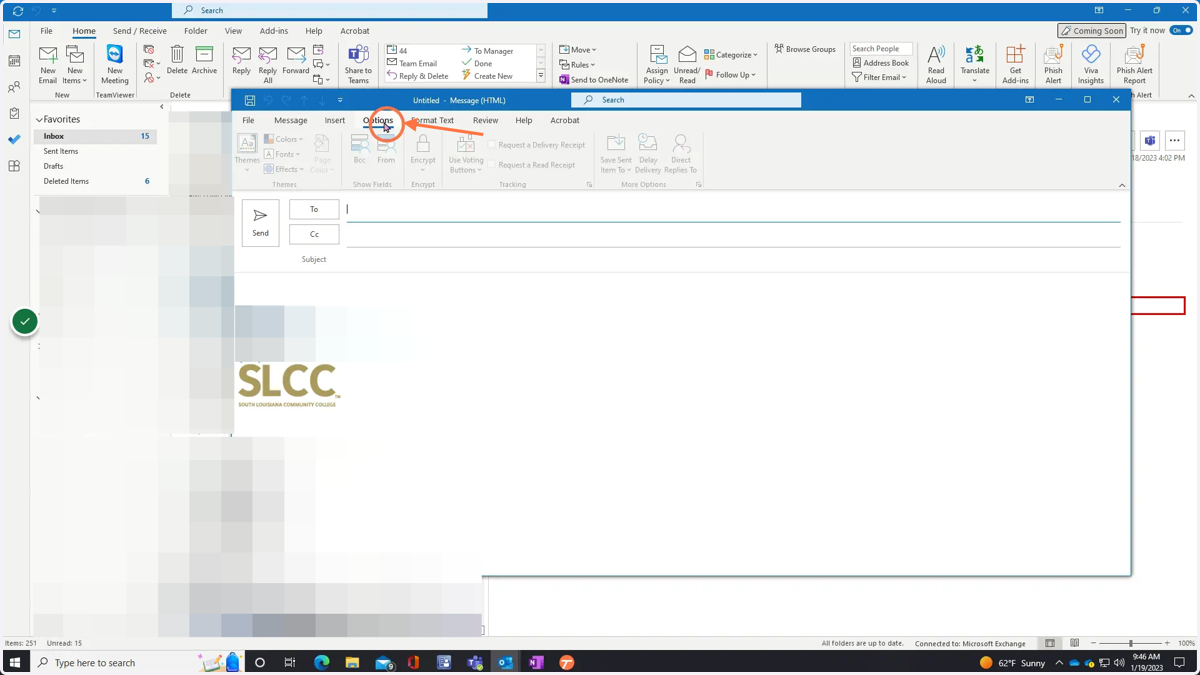Click Browse Groups
The image size is (1200, 675).
[x=805, y=49]
